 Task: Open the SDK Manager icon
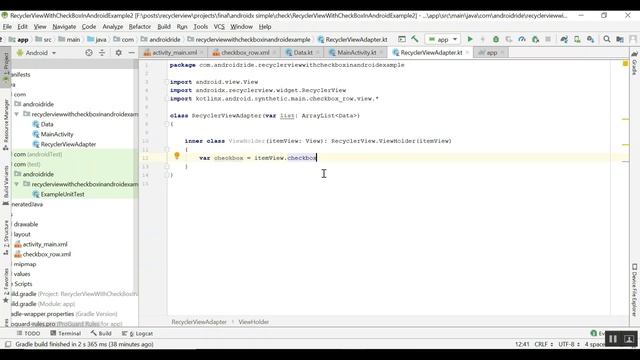pyautogui.click(x=591, y=39)
